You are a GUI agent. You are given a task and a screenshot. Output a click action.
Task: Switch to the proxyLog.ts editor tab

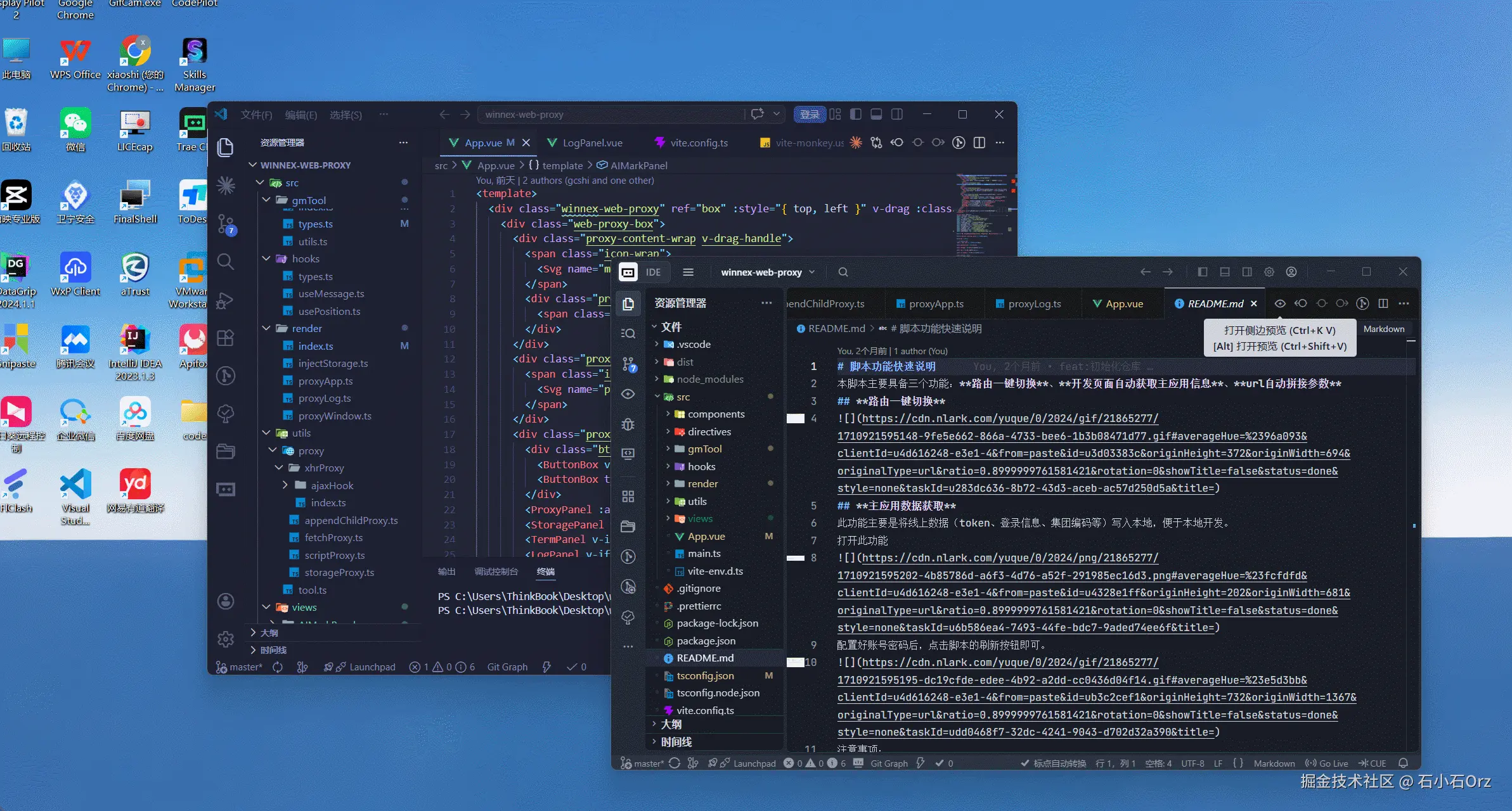tap(1034, 303)
